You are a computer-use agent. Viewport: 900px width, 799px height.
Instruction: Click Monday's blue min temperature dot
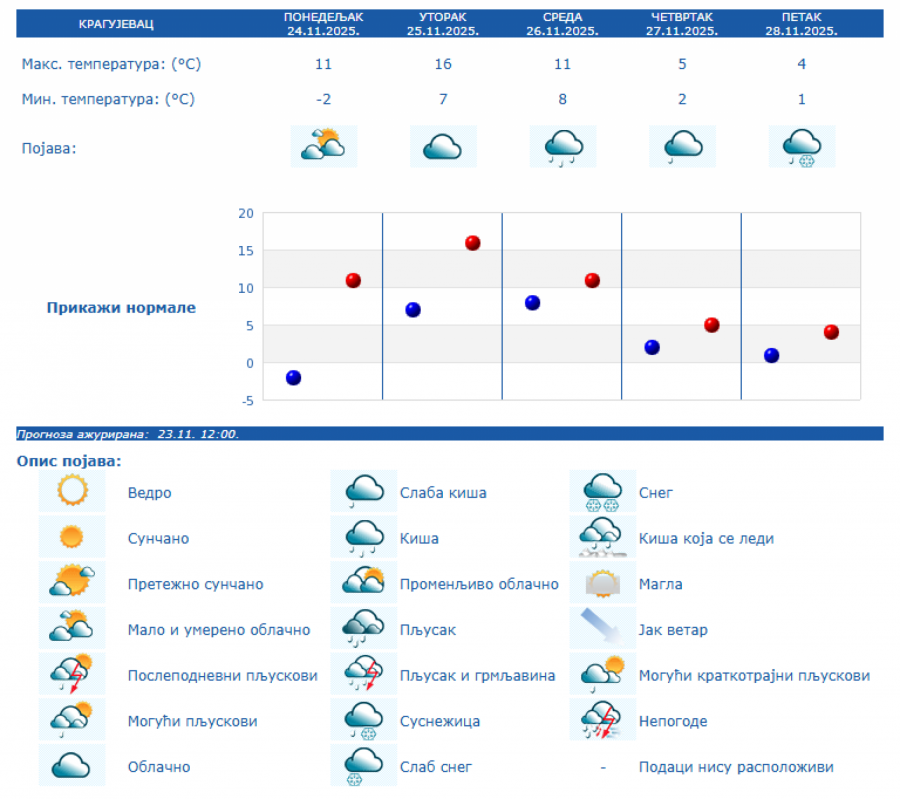(293, 377)
